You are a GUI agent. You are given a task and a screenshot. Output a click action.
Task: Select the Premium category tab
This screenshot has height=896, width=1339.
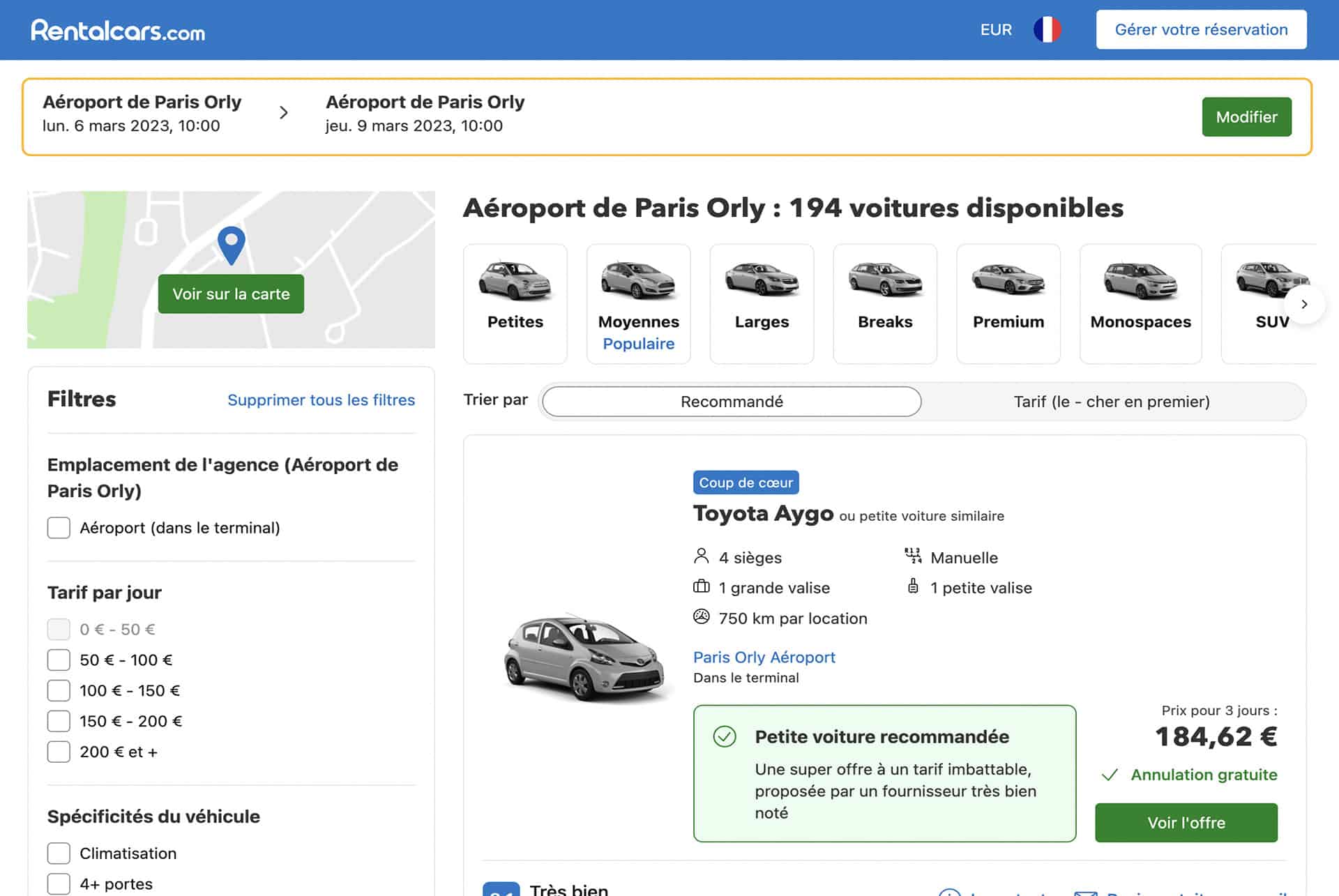point(1008,304)
